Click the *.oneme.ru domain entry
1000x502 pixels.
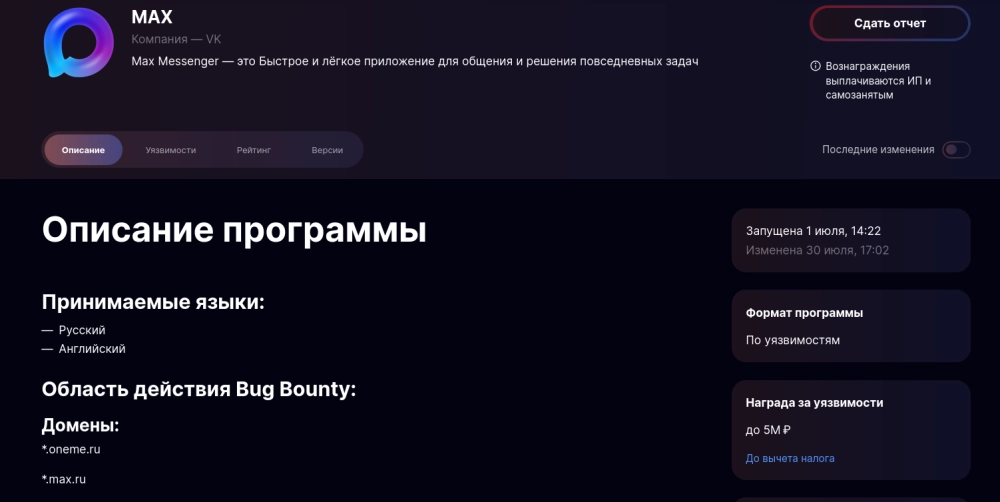click(x=71, y=449)
